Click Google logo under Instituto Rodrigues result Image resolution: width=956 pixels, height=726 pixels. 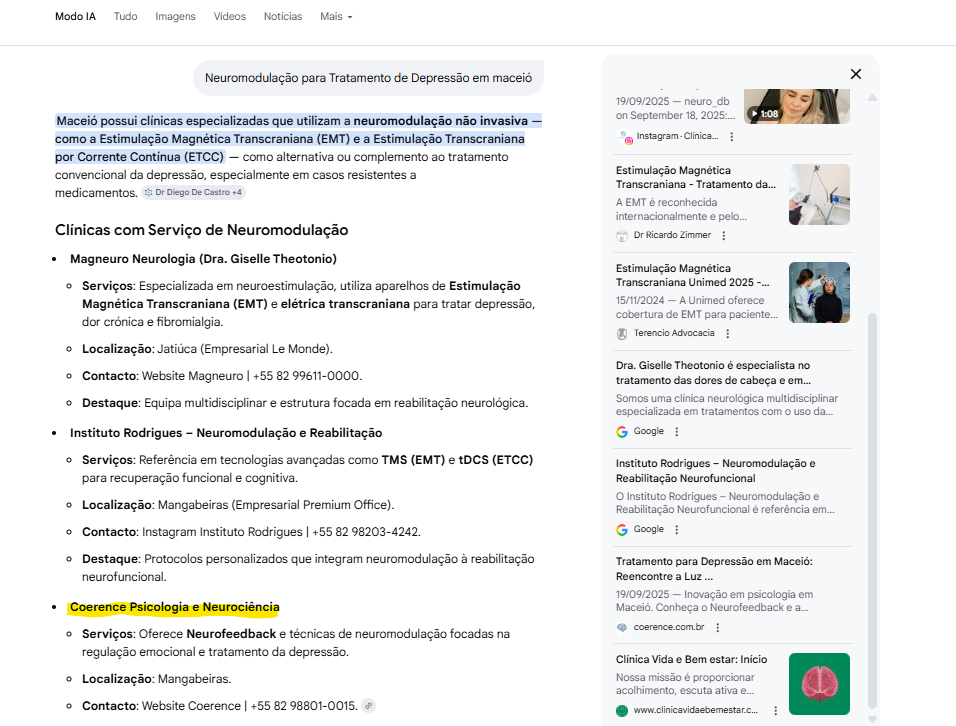[x=622, y=530]
